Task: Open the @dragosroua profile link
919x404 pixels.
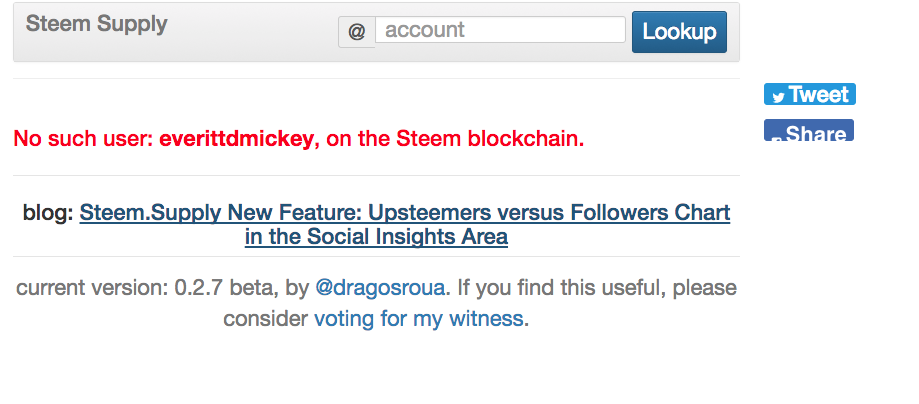Action: coord(380,288)
